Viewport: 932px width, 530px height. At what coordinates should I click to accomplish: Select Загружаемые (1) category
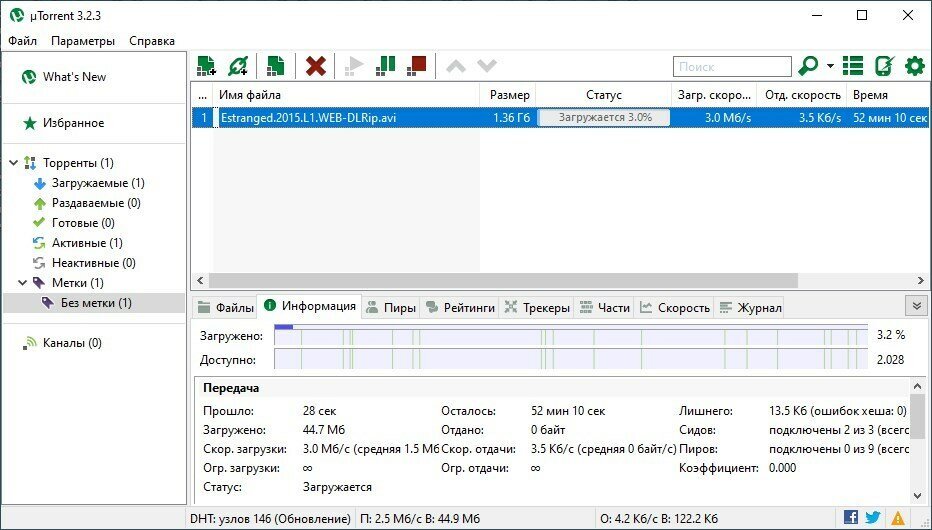(x=89, y=183)
